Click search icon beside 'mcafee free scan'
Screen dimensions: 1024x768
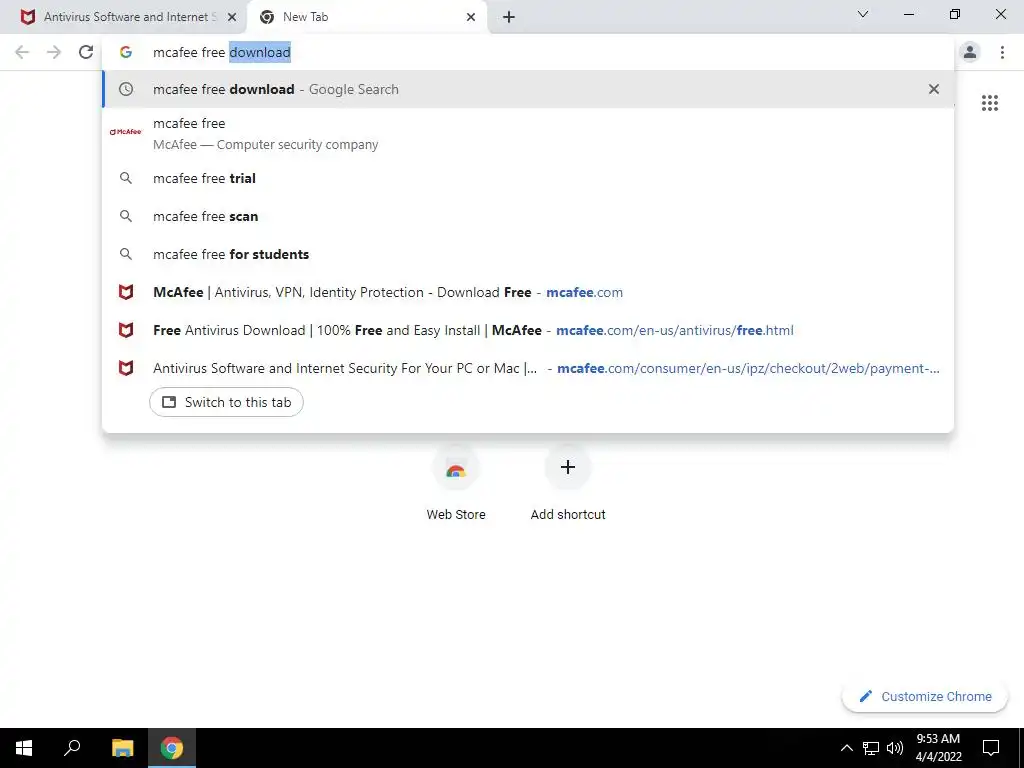(126, 216)
